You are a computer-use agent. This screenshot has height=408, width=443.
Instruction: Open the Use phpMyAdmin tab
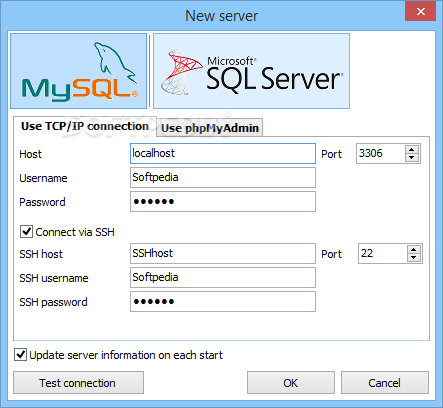point(210,128)
